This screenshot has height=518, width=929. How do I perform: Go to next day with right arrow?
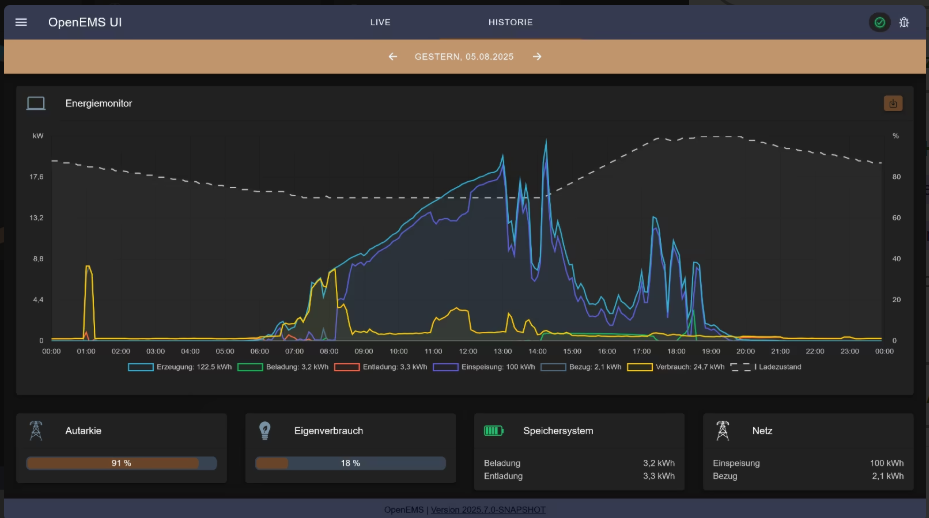pos(537,57)
